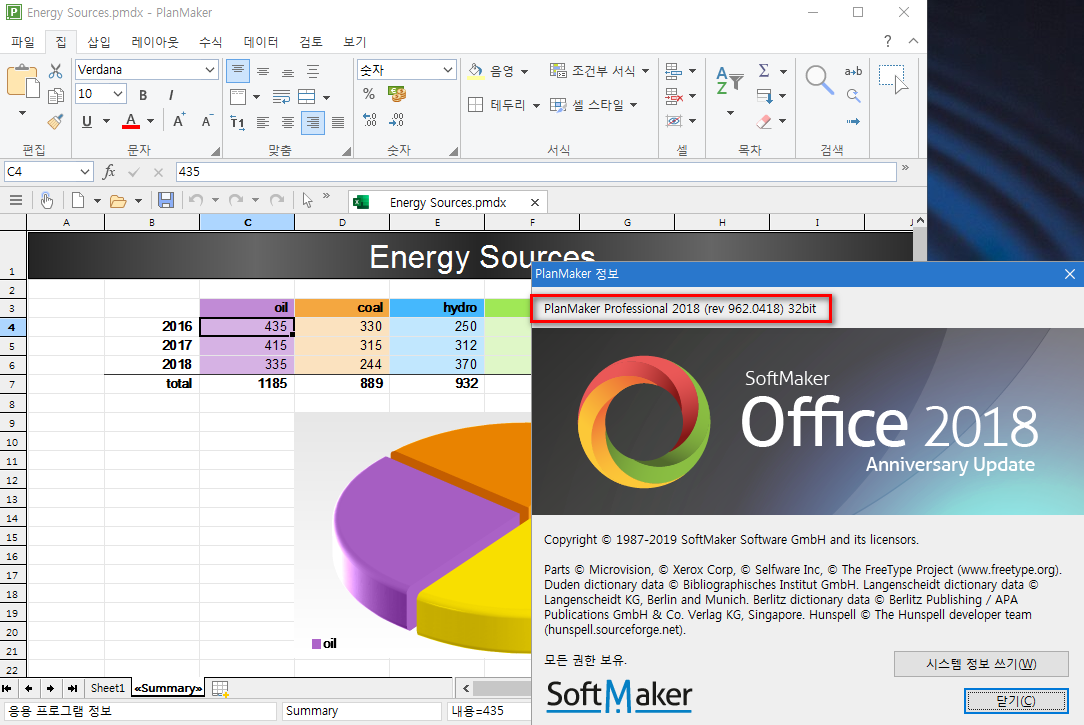Click the Select all dashed rectangle icon
The height and width of the screenshot is (725, 1084).
pos(893,78)
